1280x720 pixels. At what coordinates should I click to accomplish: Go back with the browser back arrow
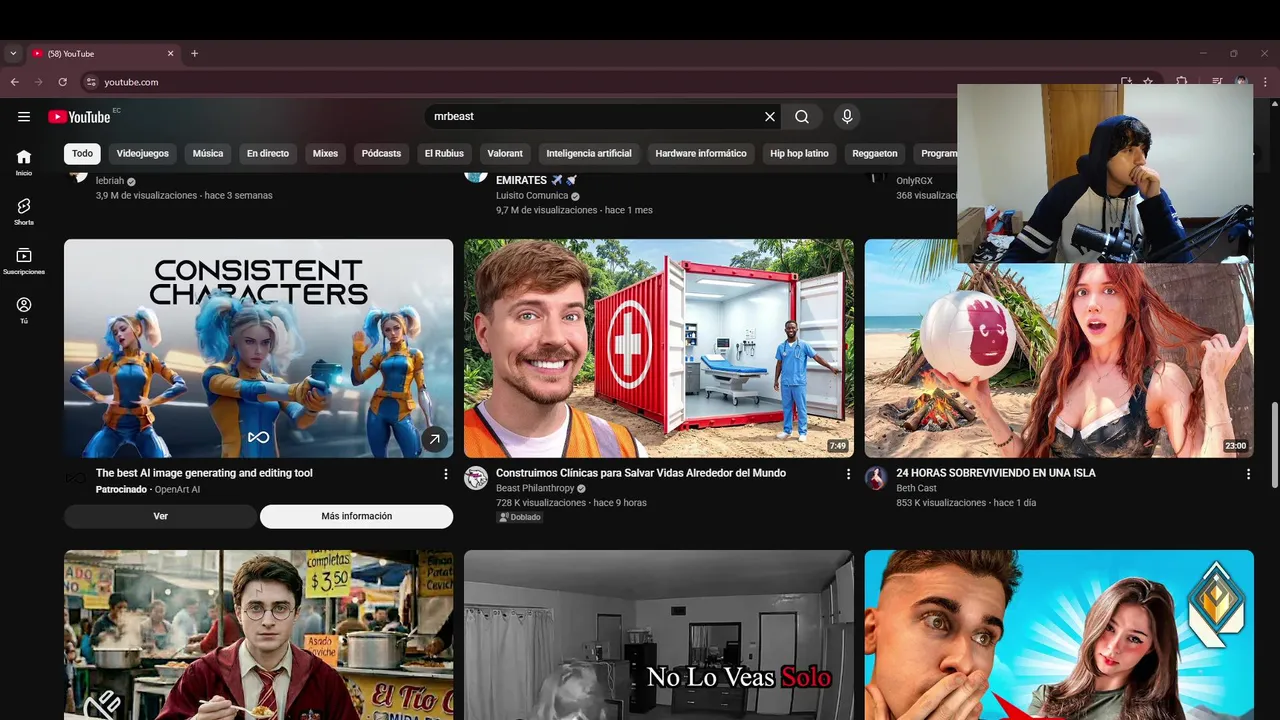14,82
